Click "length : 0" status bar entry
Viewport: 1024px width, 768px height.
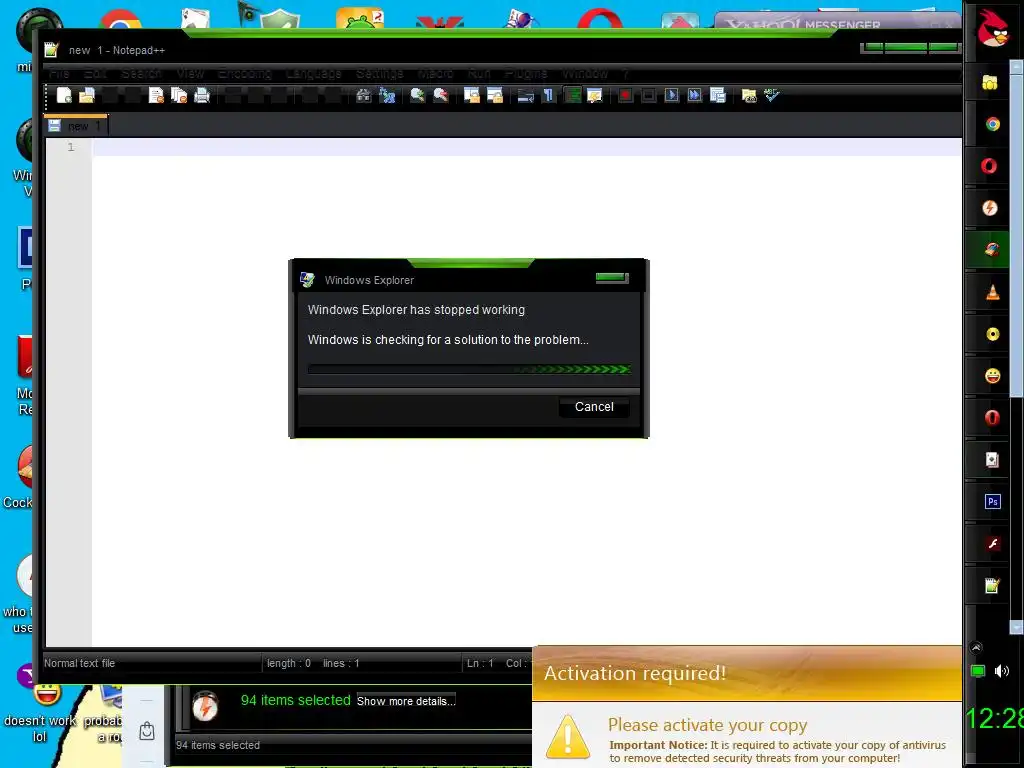[x=289, y=663]
